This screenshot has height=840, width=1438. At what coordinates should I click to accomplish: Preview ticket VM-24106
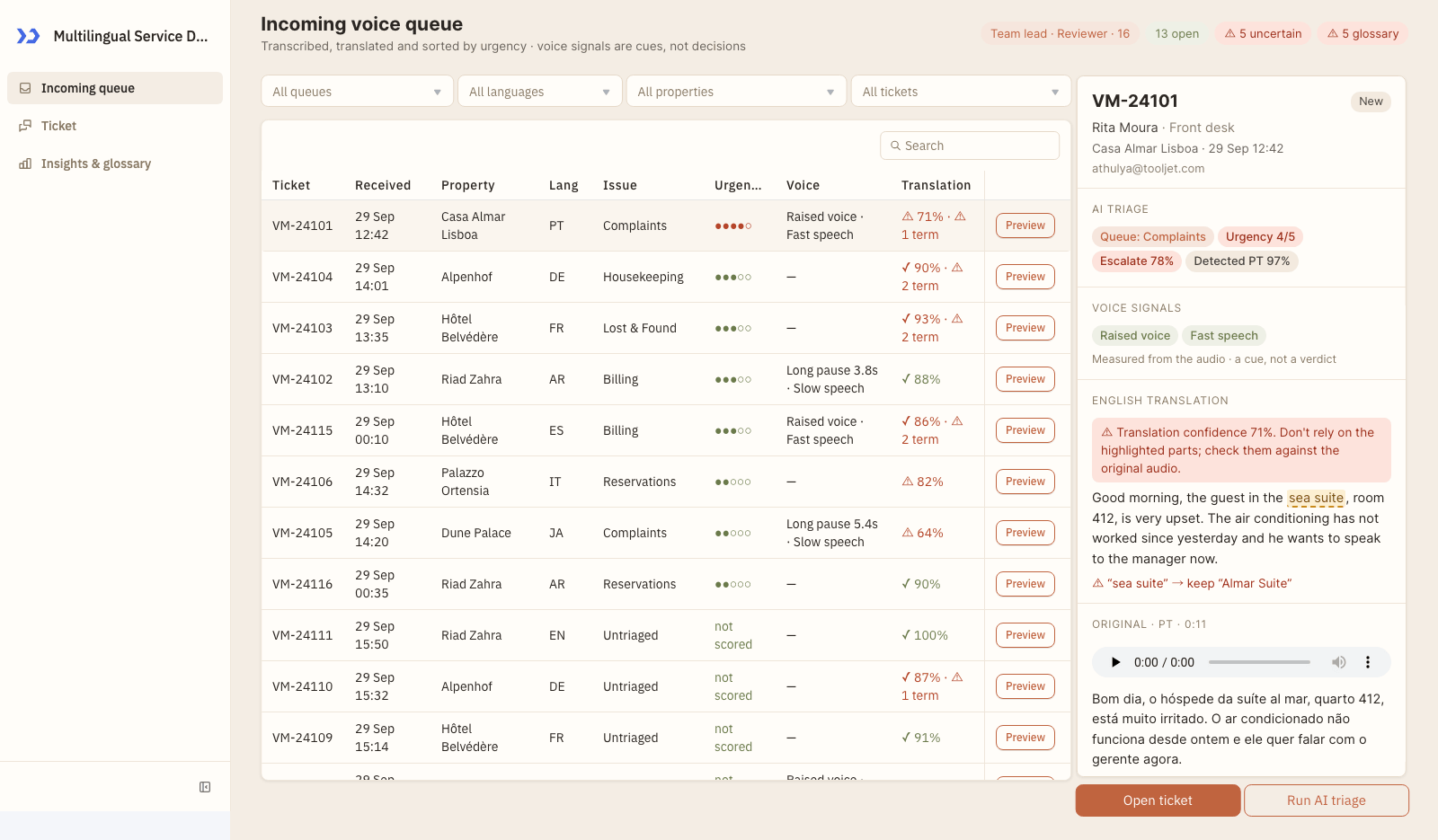[1025, 482]
